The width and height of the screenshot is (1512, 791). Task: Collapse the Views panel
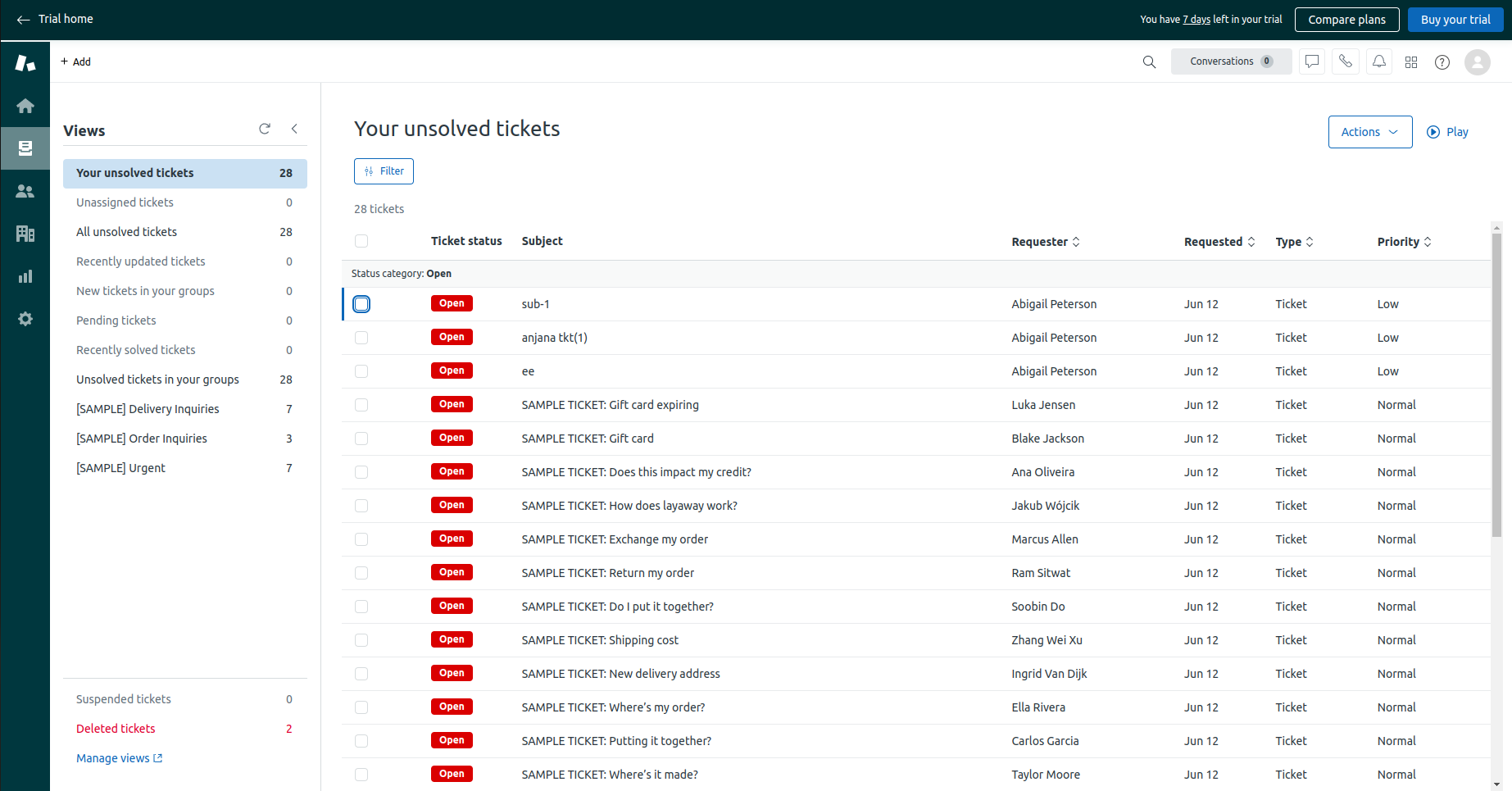click(294, 129)
